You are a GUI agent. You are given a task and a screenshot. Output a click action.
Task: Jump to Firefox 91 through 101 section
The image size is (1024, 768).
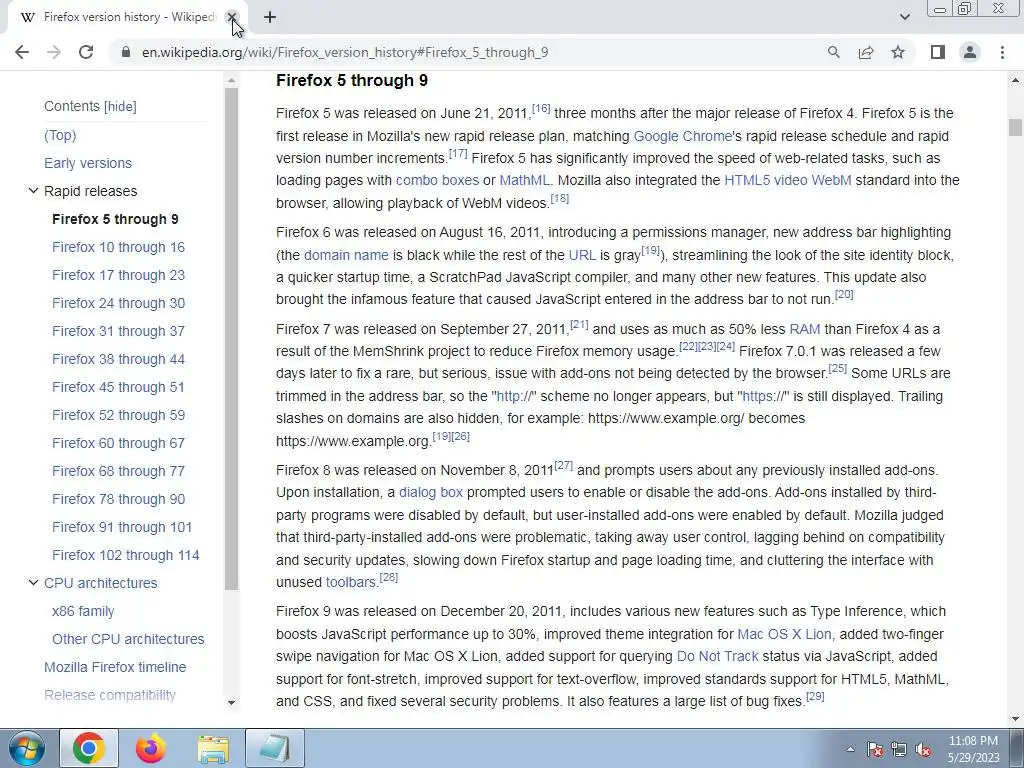tap(122, 527)
